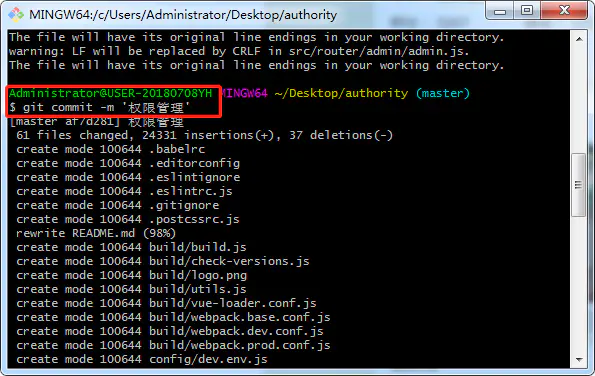Screen dimensions: 595x376
Task: Click the build/webpack.dev.conf.js line
Action: 170,332
